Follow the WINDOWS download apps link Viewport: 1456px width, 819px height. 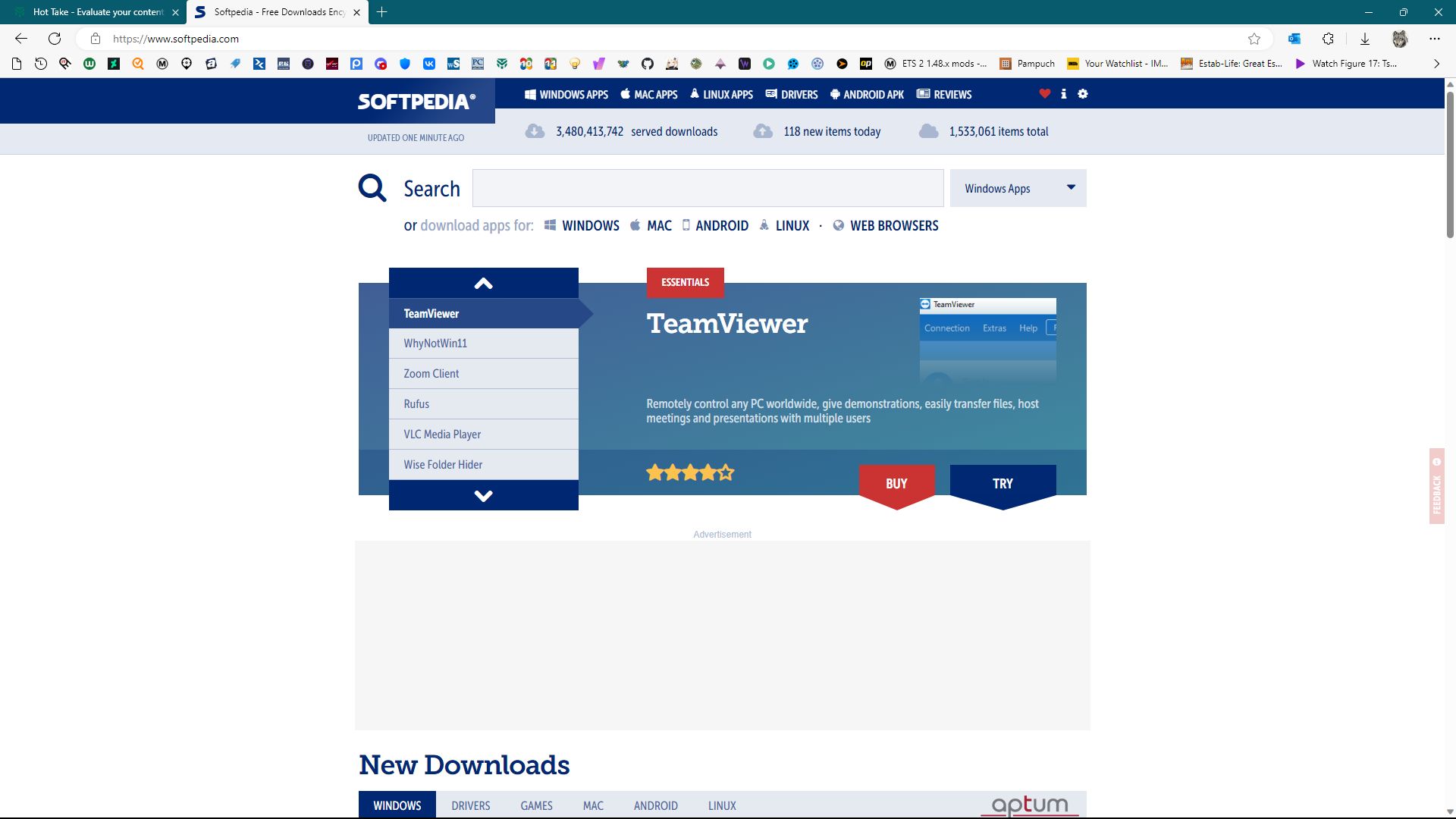click(582, 225)
